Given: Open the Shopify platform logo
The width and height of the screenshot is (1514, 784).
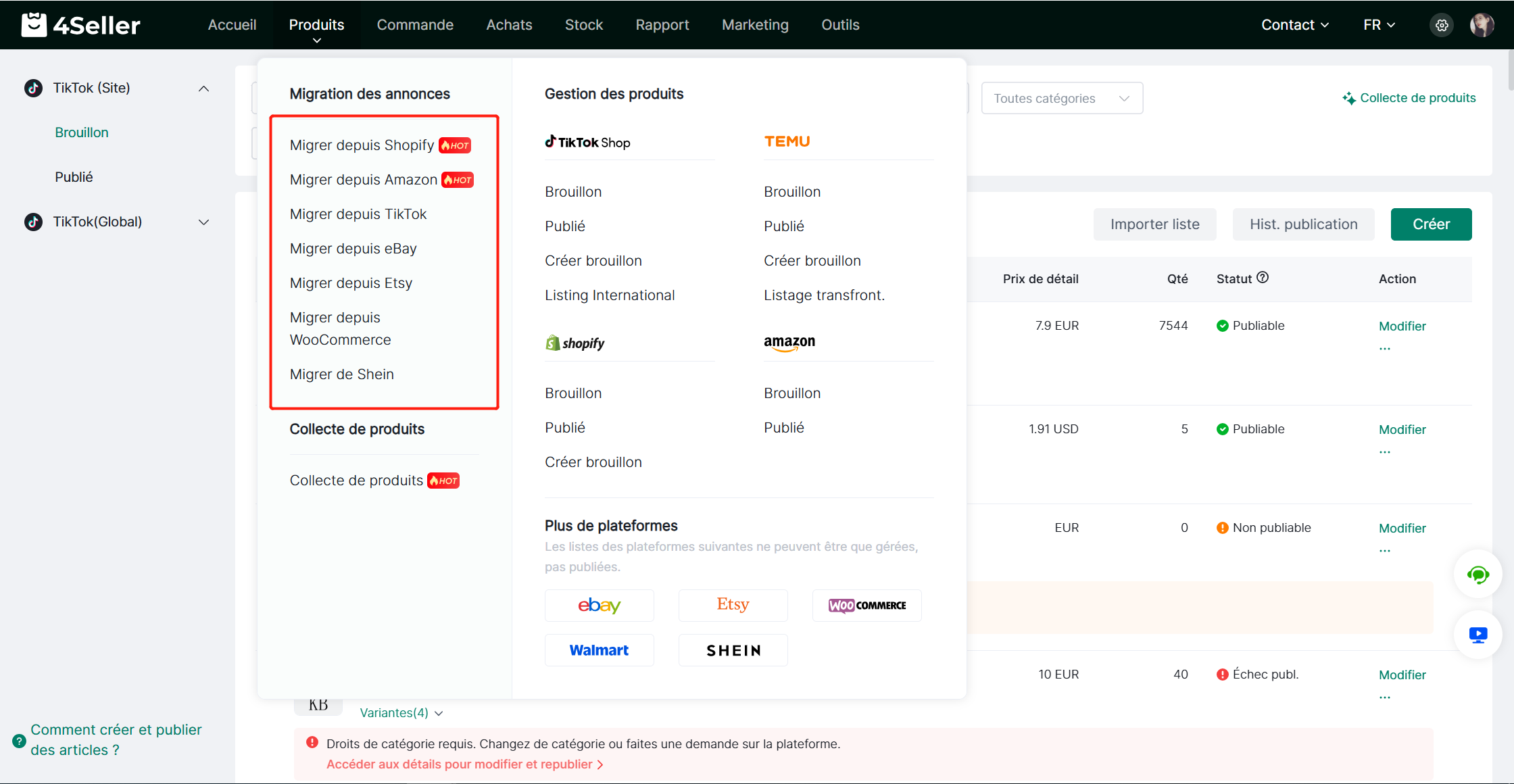Looking at the screenshot, I should (x=575, y=343).
